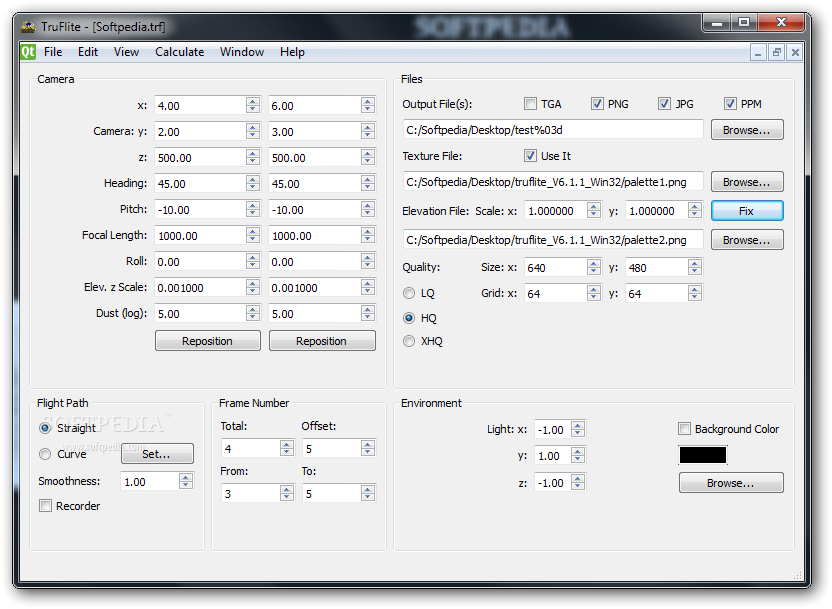Minimize the inner Softpedia.trf document
Screen dimensions: 832x609
click(758, 52)
